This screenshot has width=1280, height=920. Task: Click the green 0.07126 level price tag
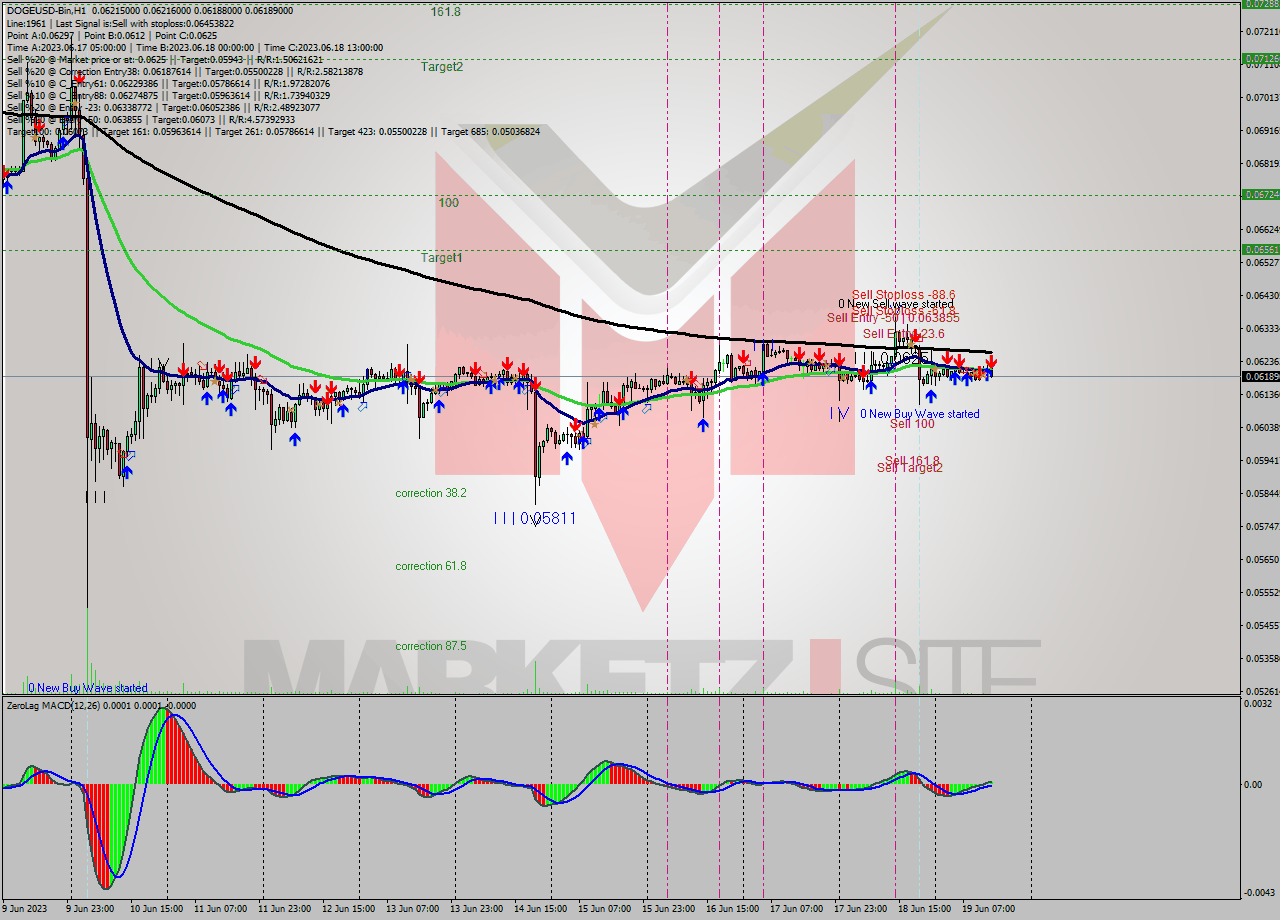tap(1259, 59)
